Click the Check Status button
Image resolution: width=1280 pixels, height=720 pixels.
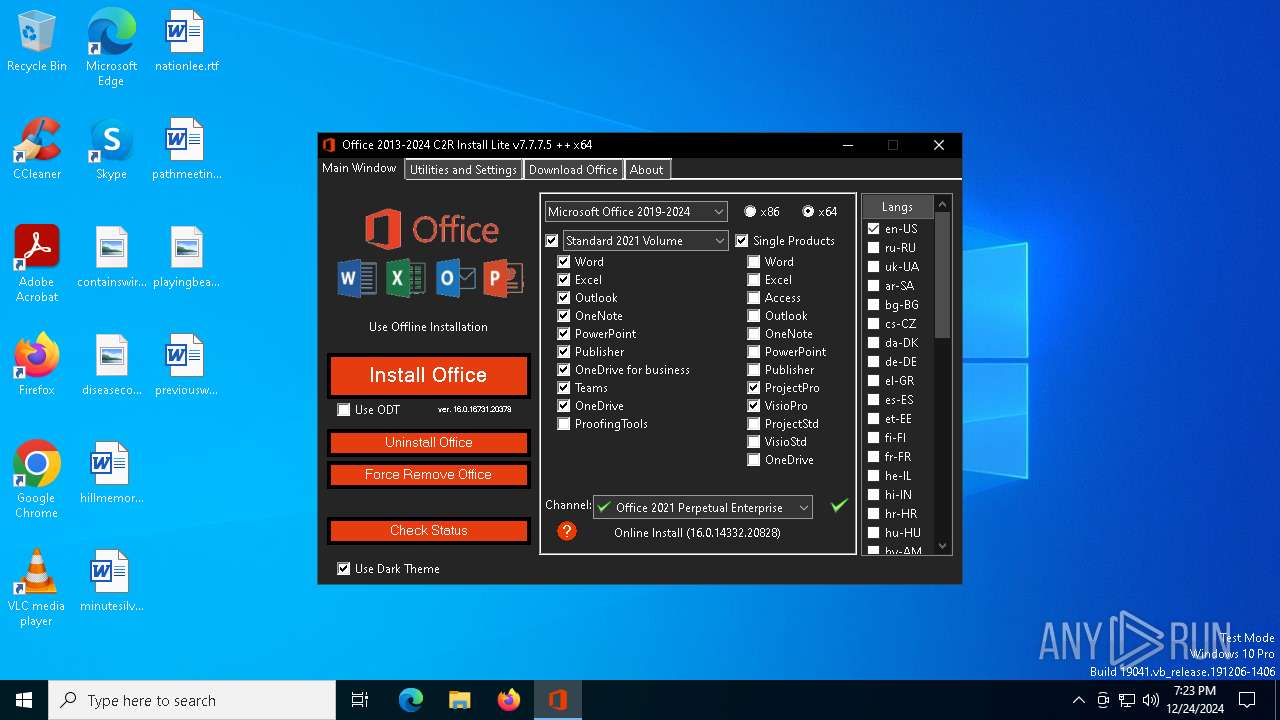[428, 531]
